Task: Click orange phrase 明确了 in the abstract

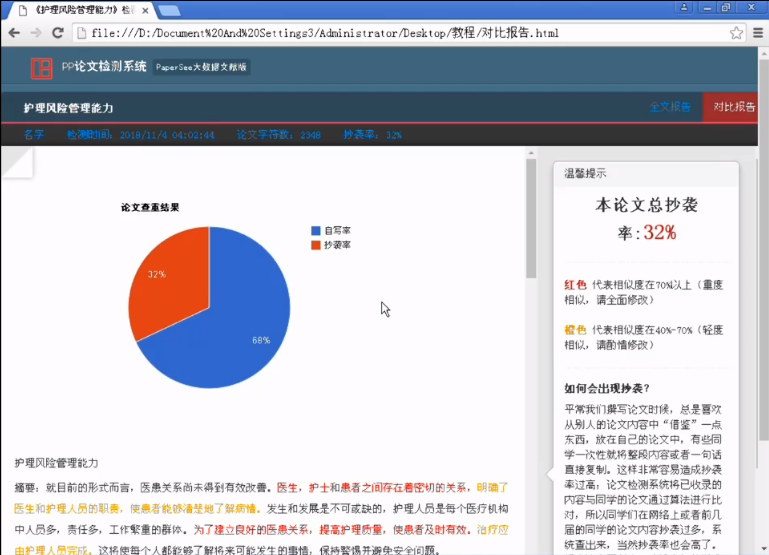Action: click(x=492, y=488)
